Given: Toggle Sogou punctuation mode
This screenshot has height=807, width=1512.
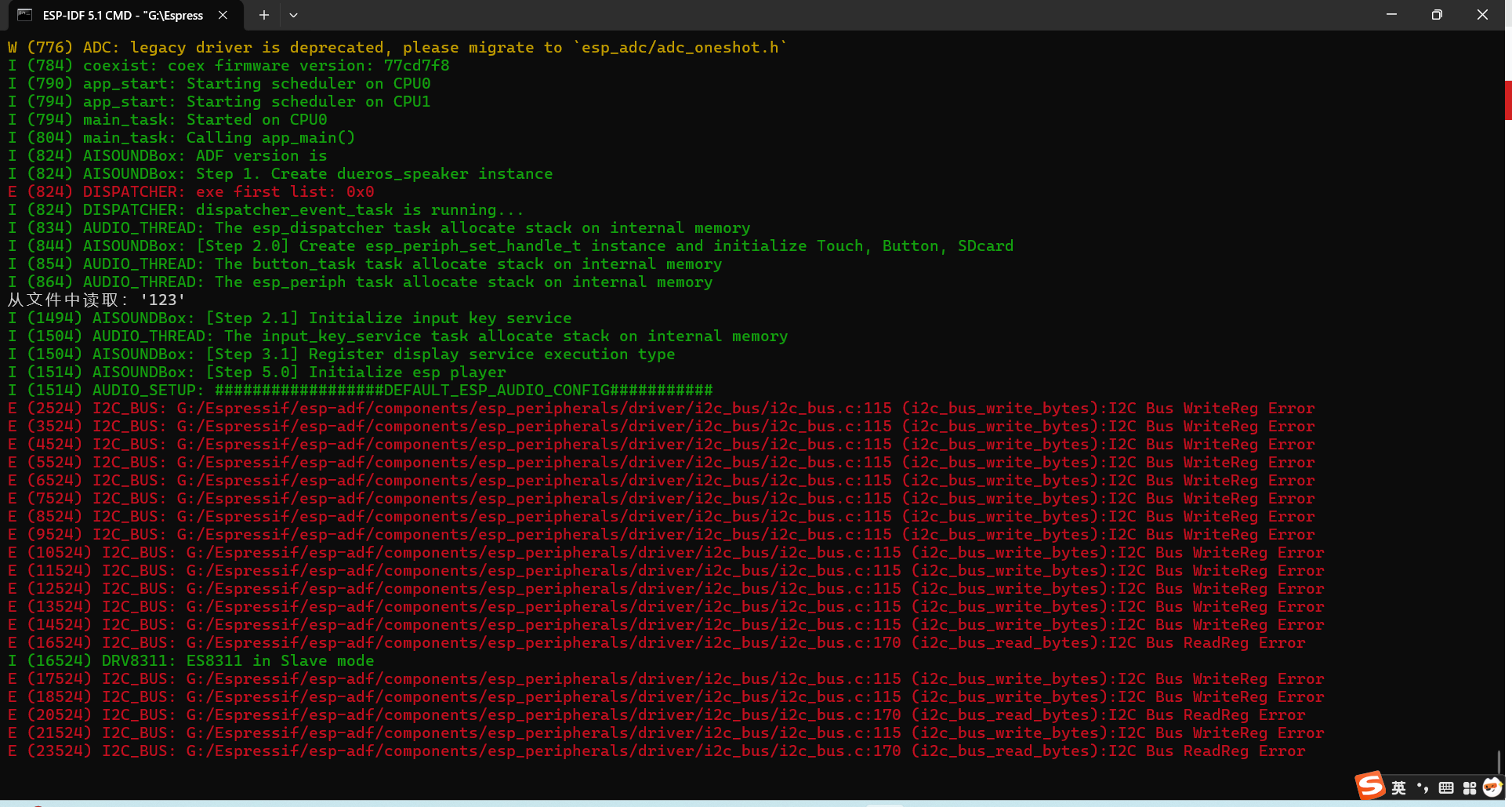Looking at the screenshot, I should (x=1423, y=787).
